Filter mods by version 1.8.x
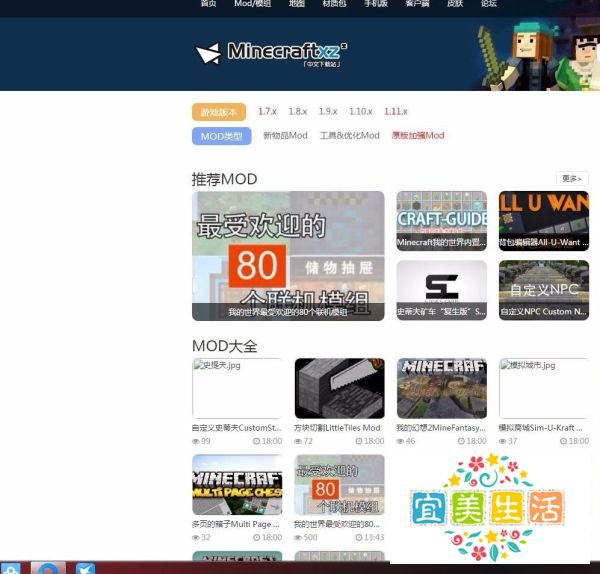 pyautogui.click(x=298, y=111)
